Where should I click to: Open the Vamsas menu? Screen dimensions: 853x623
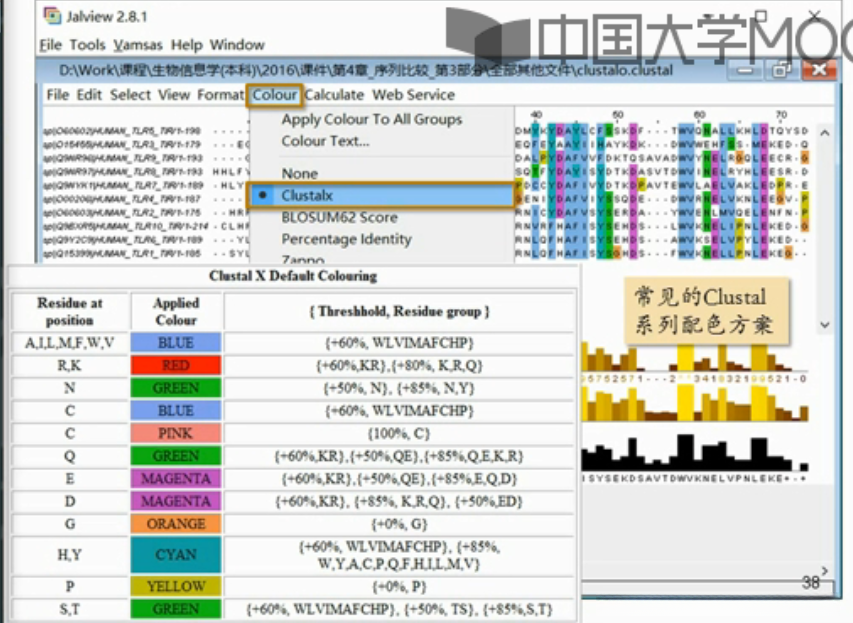[138, 45]
